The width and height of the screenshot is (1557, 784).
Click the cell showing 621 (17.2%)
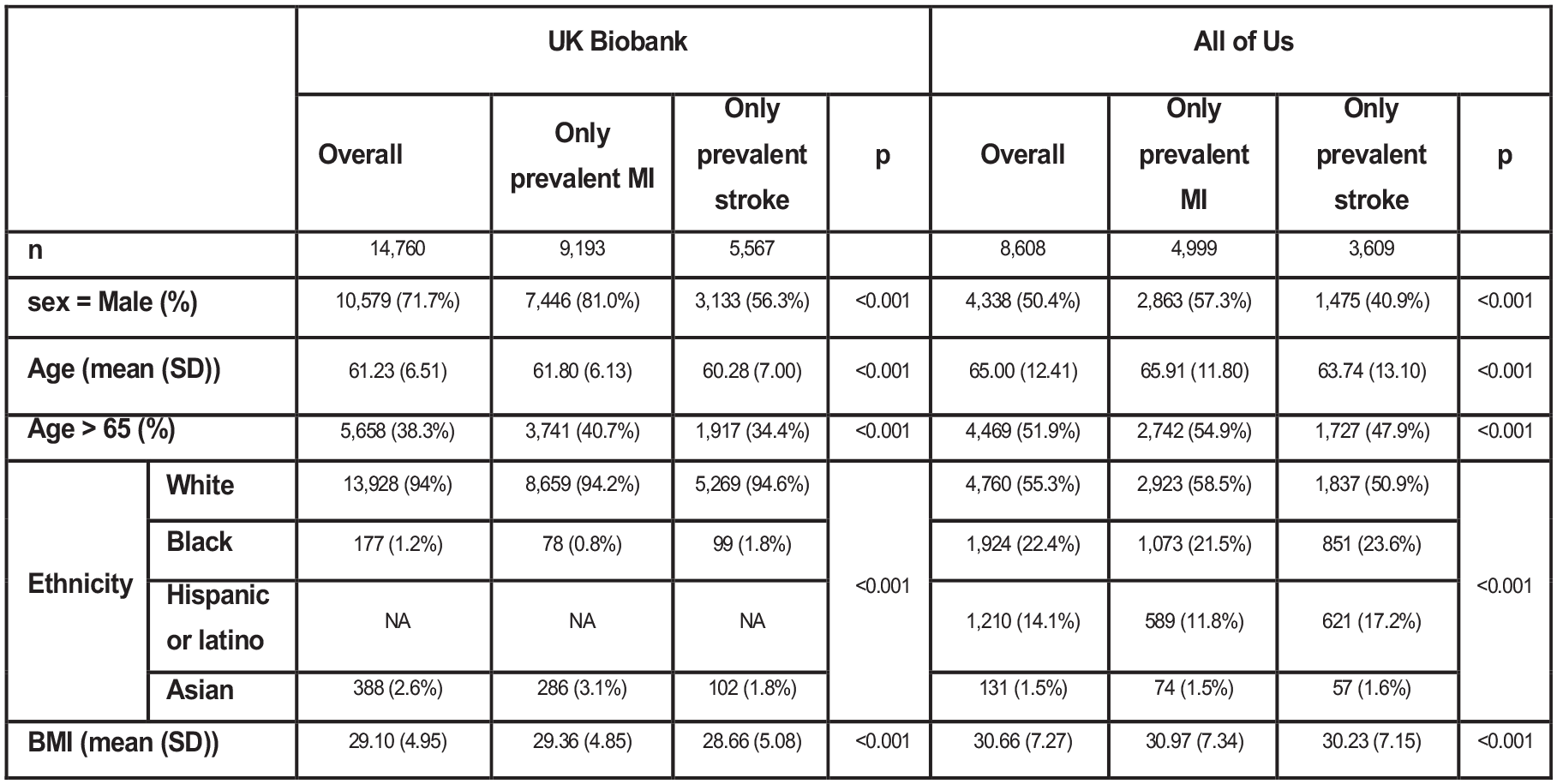1371,621
